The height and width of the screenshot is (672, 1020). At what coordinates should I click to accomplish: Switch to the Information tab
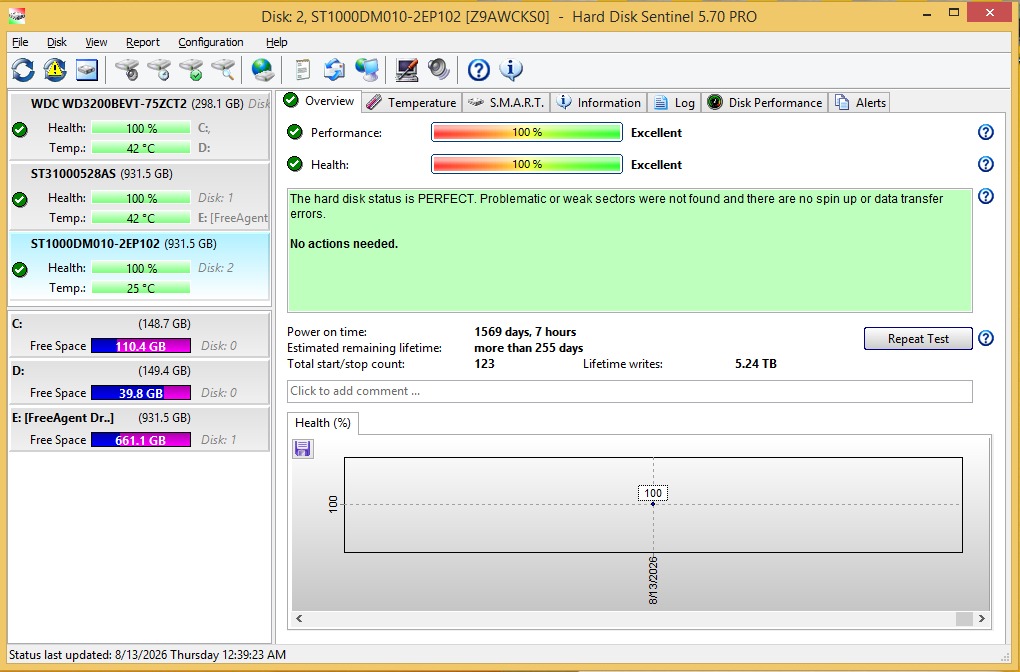pyautogui.click(x=599, y=102)
